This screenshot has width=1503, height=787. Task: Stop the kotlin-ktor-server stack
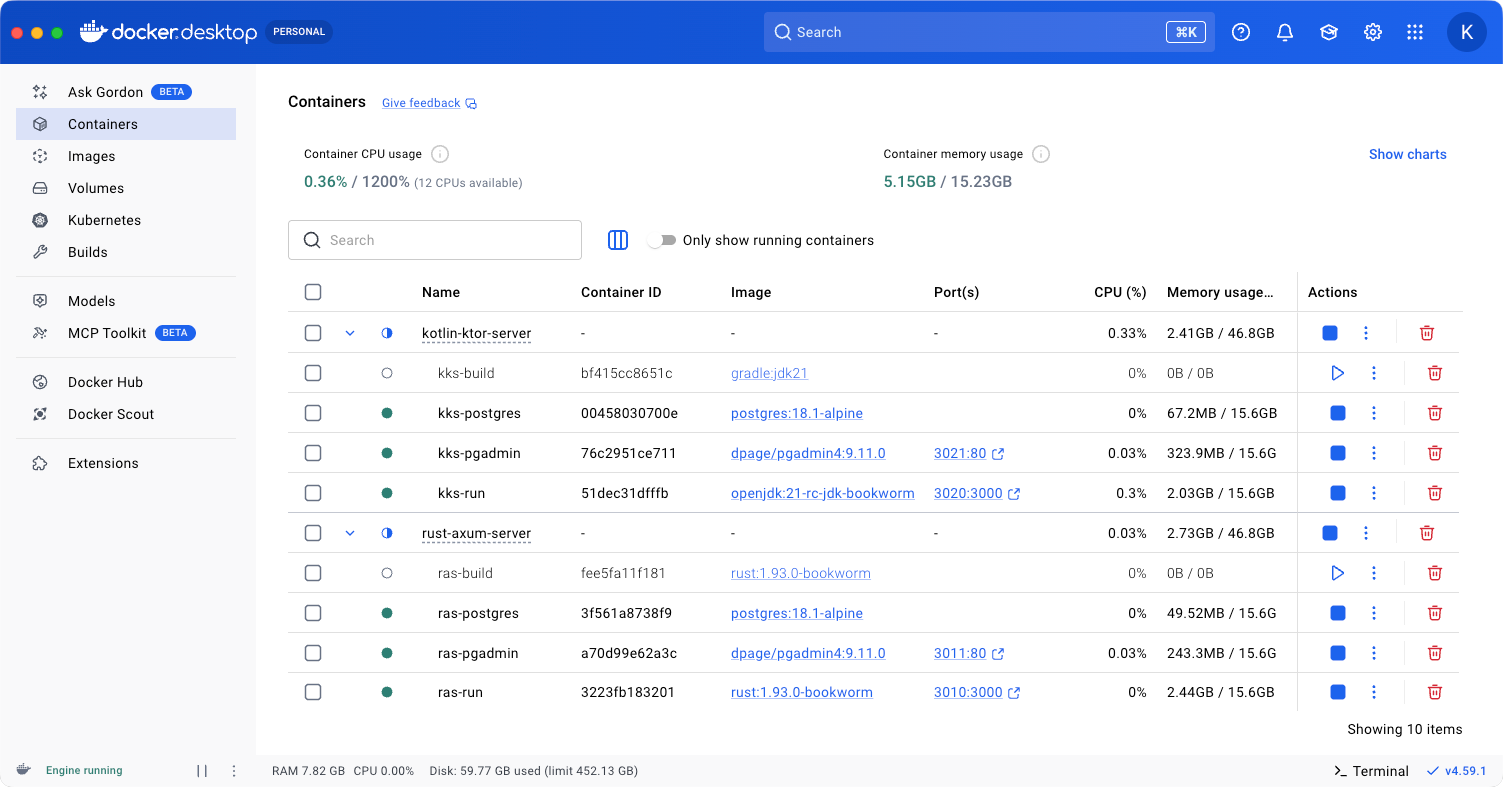1330,333
